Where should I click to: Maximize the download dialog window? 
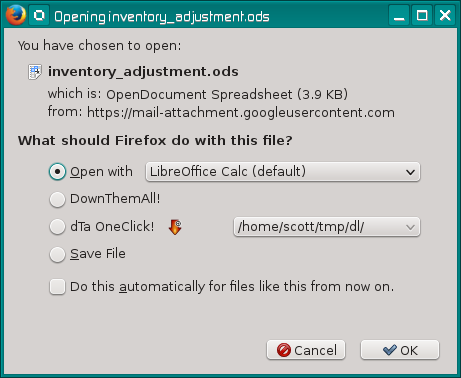point(422,15)
